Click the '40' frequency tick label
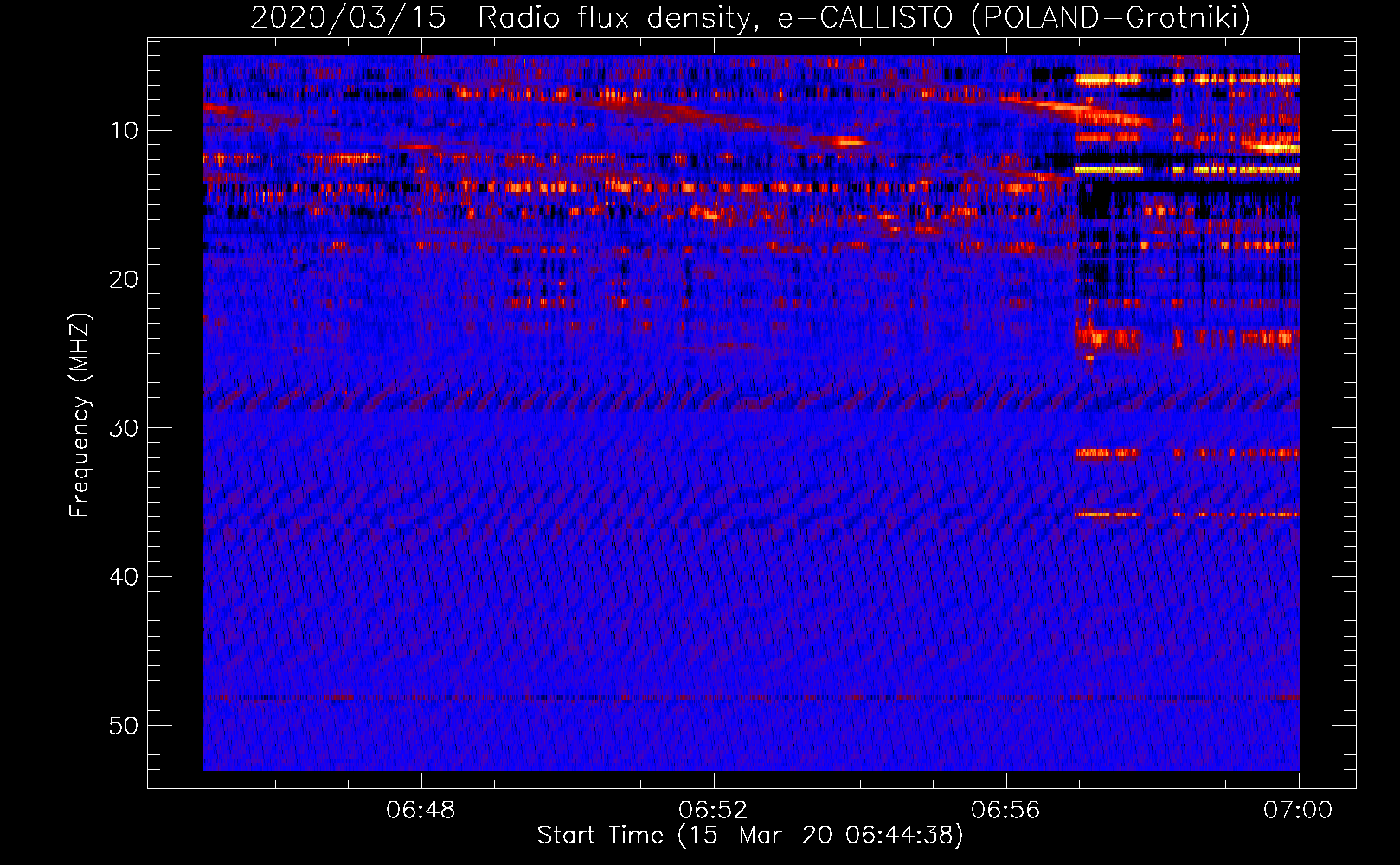 click(124, 577)
